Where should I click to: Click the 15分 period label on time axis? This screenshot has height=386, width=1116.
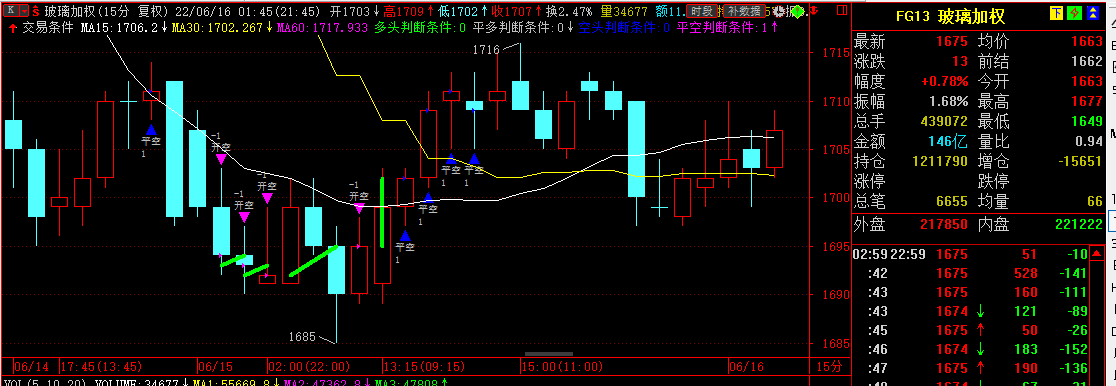coord(830,367)
